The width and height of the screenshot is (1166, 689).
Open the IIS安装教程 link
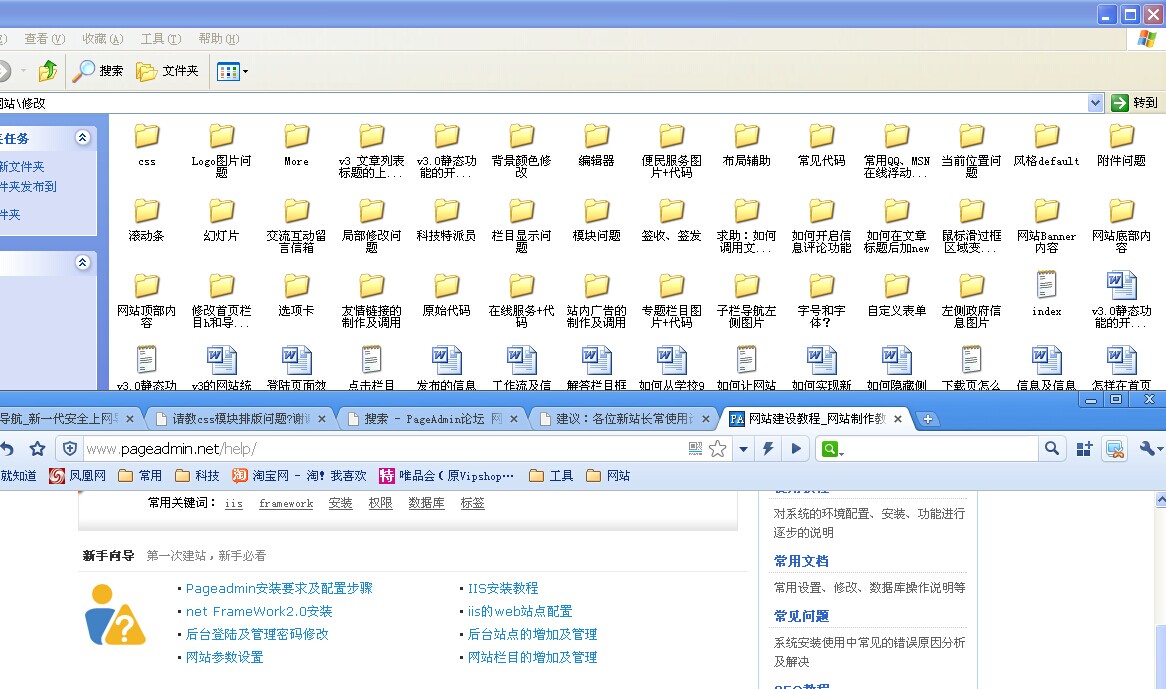click(x=503, y=588)
